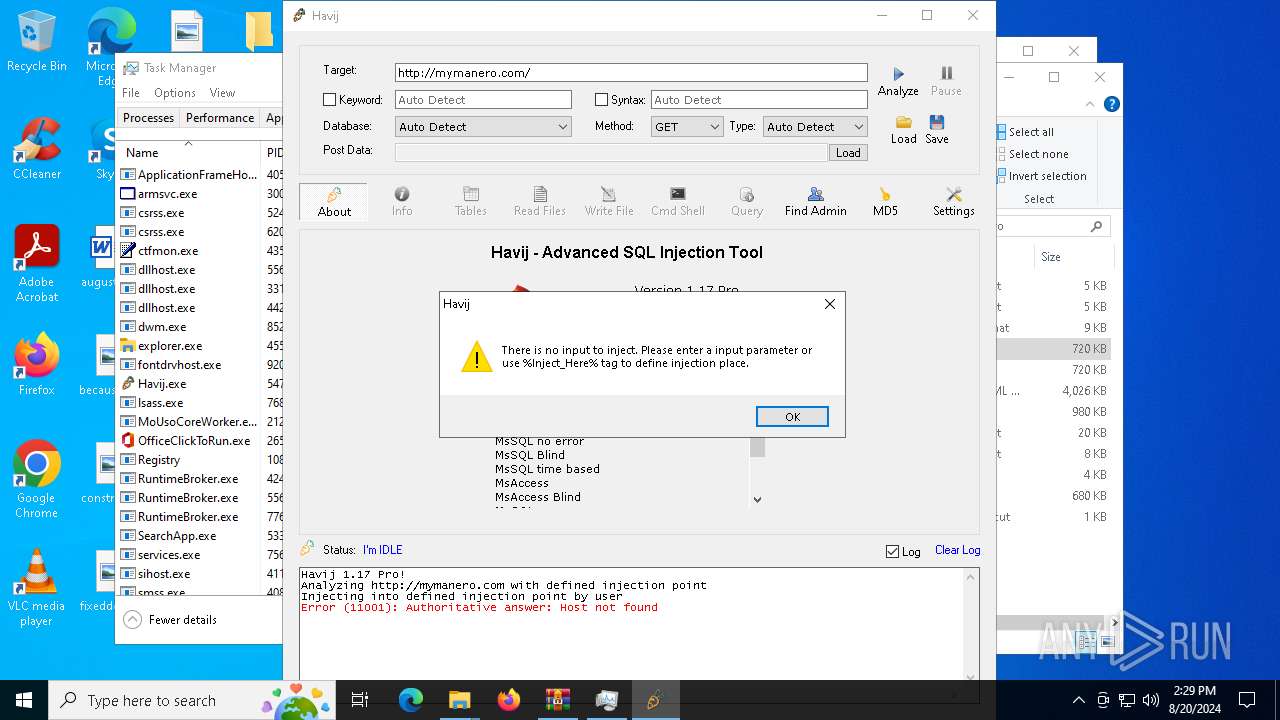This screenshot has height=720, width=1280.
Task: Click the Pause icon in Havij
Action: point(946,74)
